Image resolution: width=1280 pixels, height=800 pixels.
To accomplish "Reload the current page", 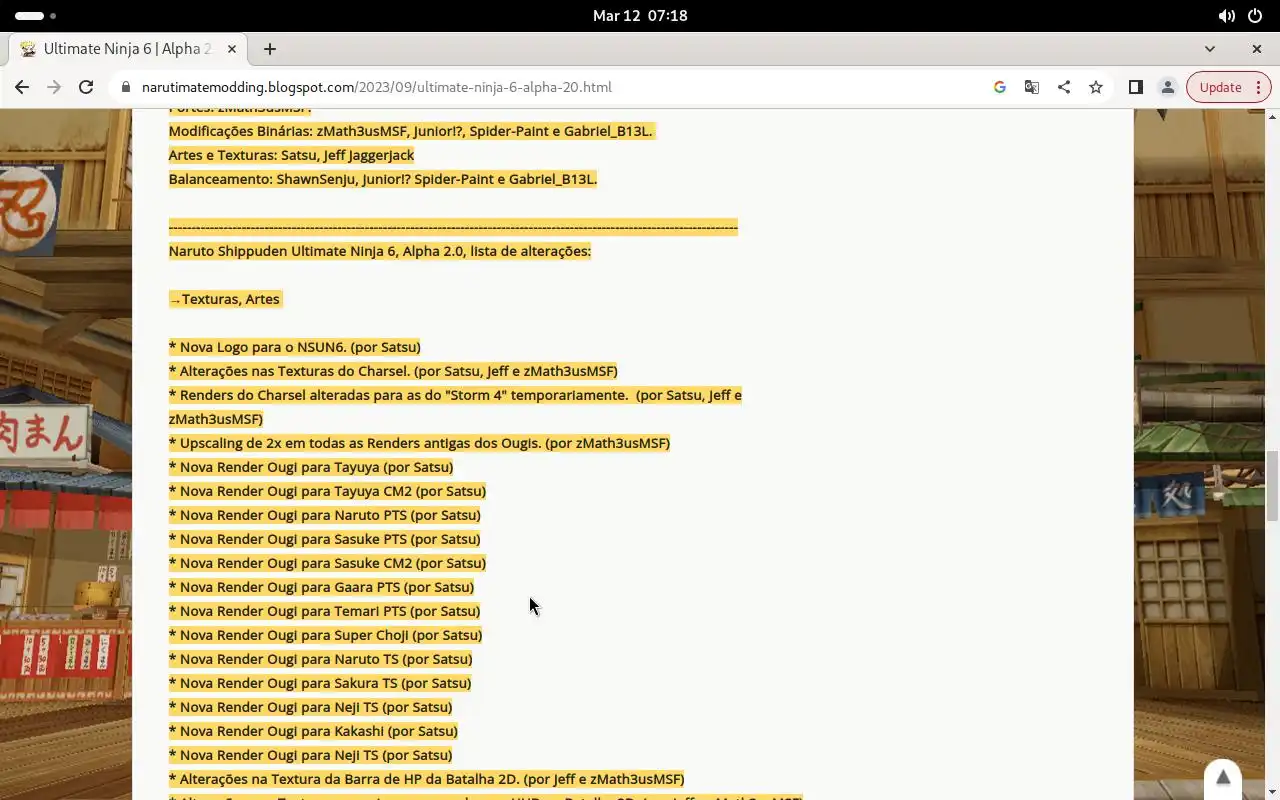I will pyautogui.click(x=86, y=87).
